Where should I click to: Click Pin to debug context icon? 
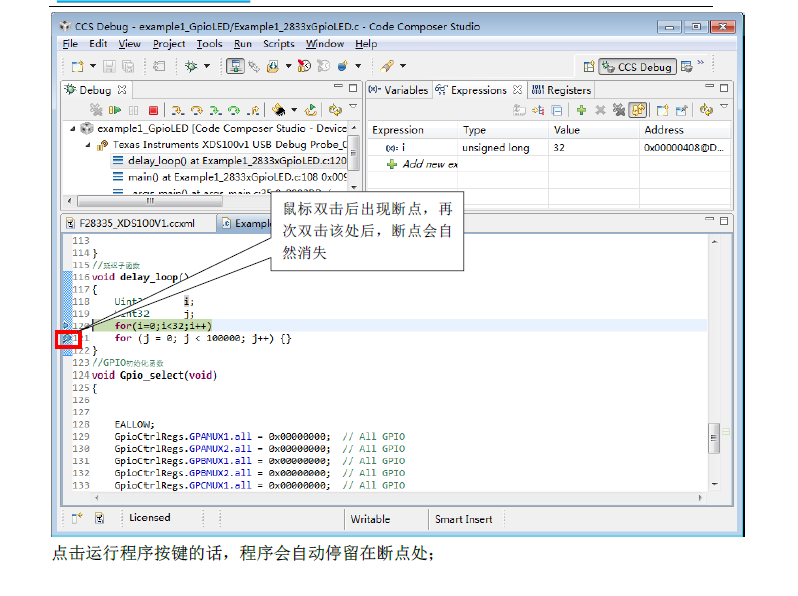coord(681,109)
